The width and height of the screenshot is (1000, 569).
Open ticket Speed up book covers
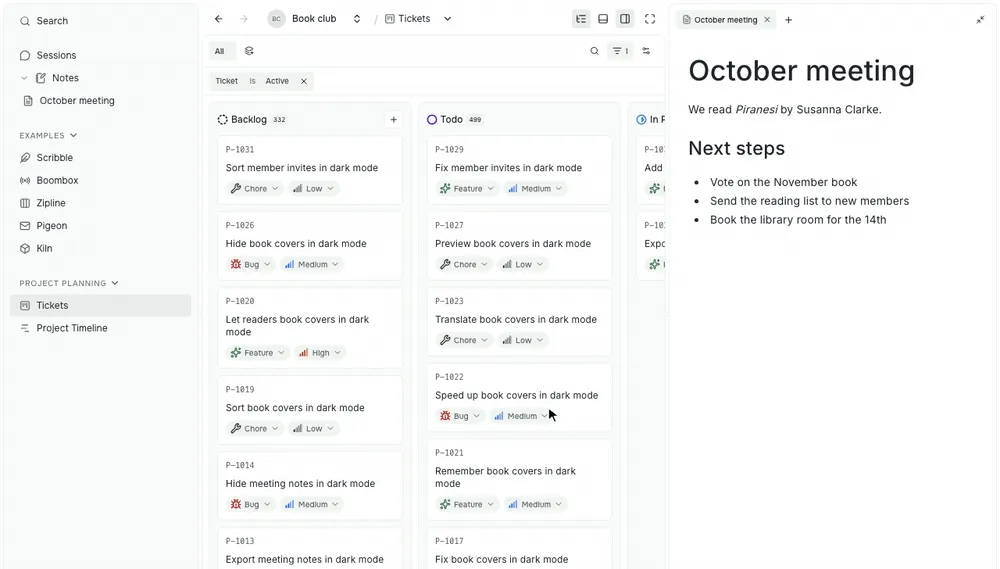517,395
